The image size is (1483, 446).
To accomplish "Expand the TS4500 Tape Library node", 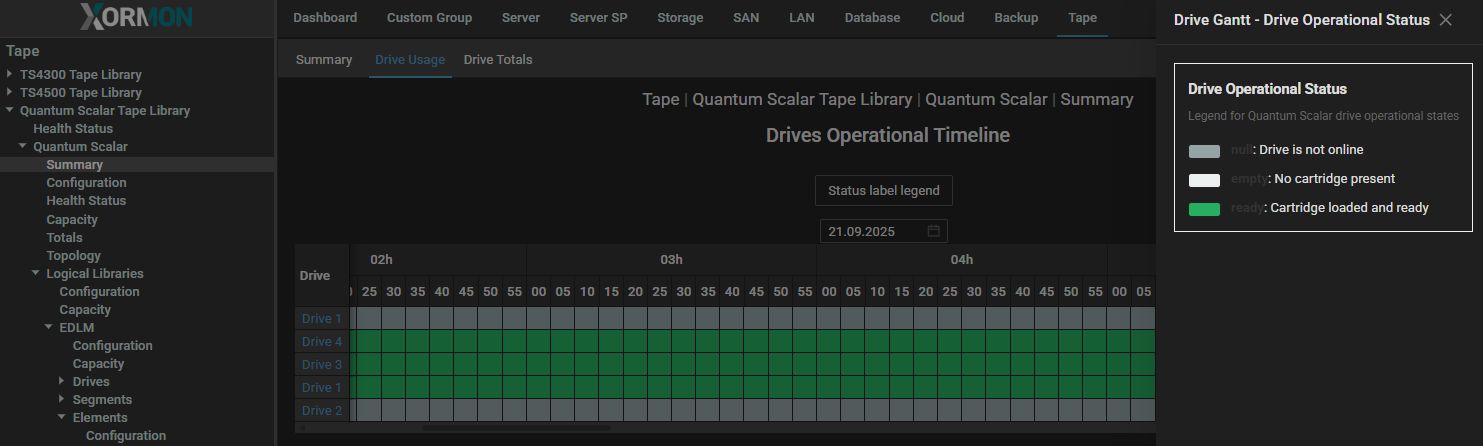I will [x=10, y=92].
